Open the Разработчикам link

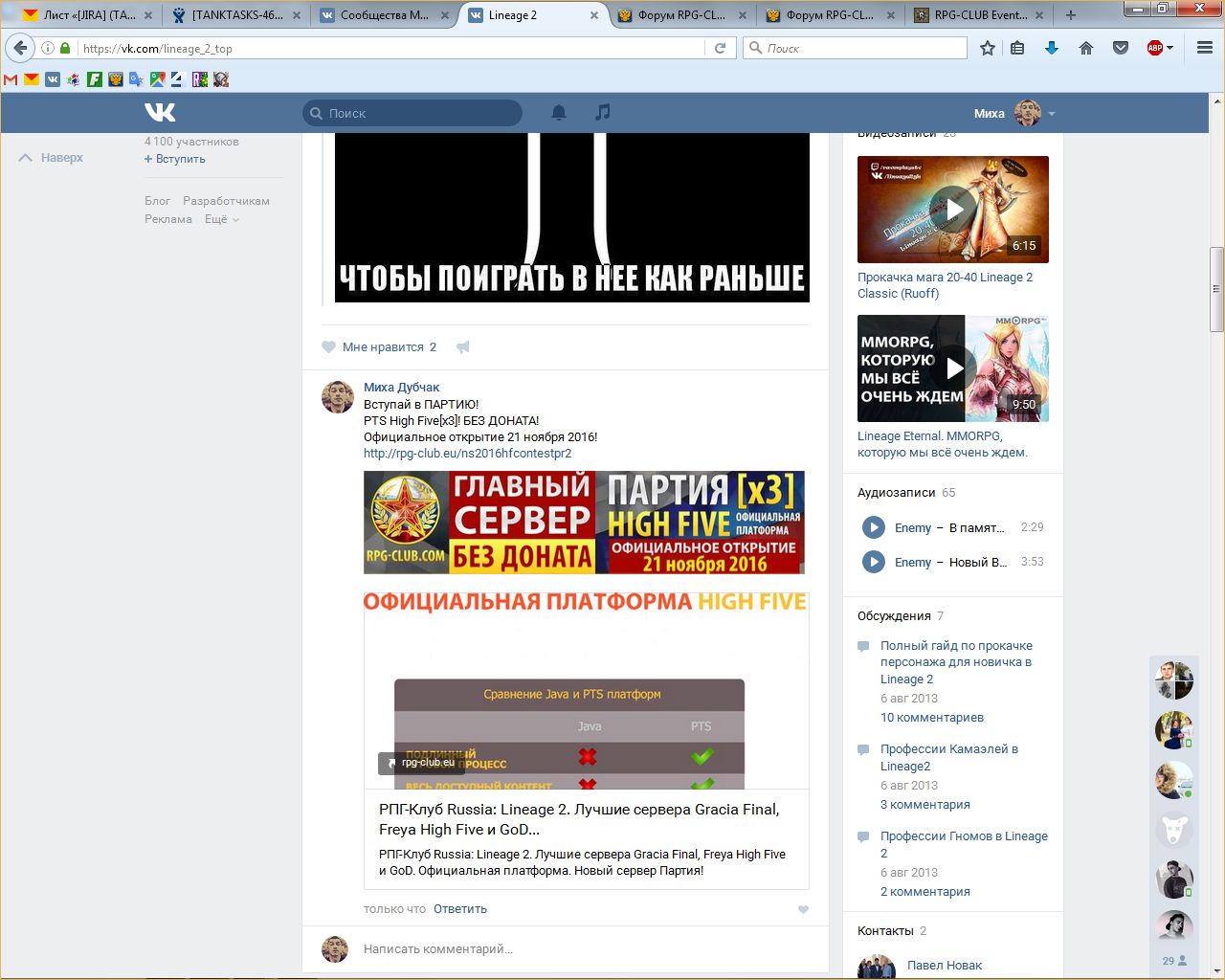pos(226,201)
